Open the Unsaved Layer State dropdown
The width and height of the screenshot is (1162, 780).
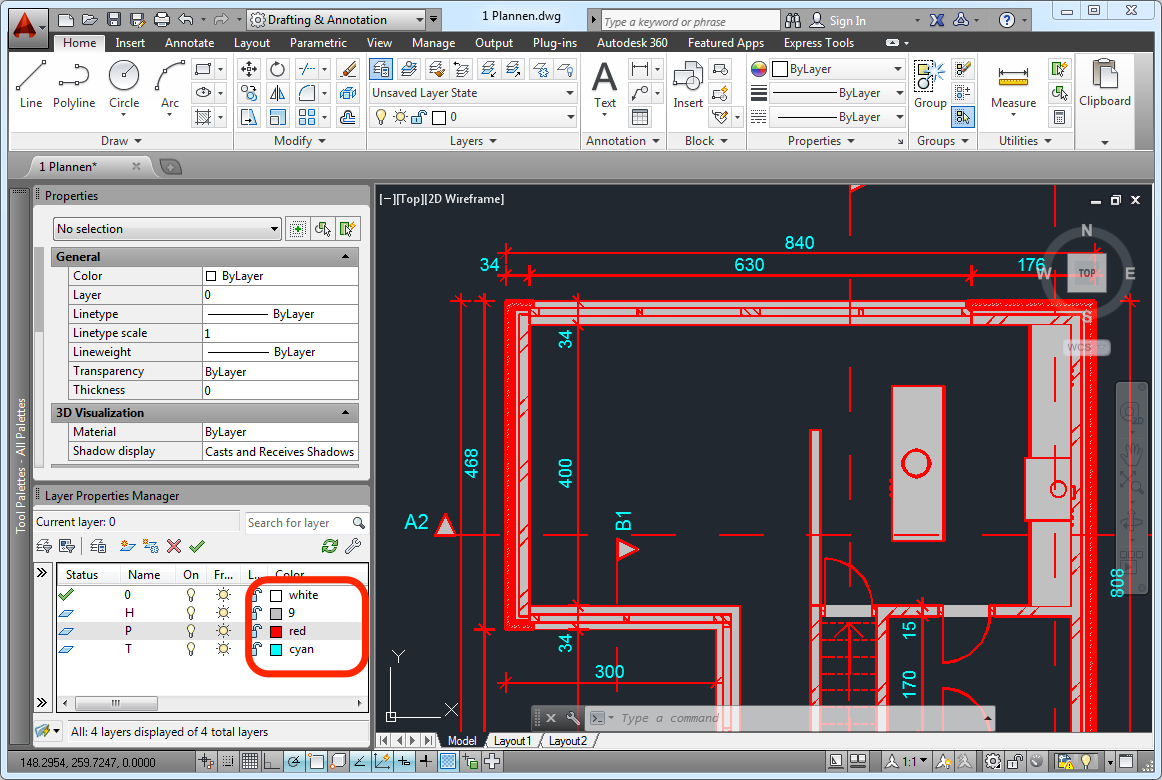pos(473,93)
